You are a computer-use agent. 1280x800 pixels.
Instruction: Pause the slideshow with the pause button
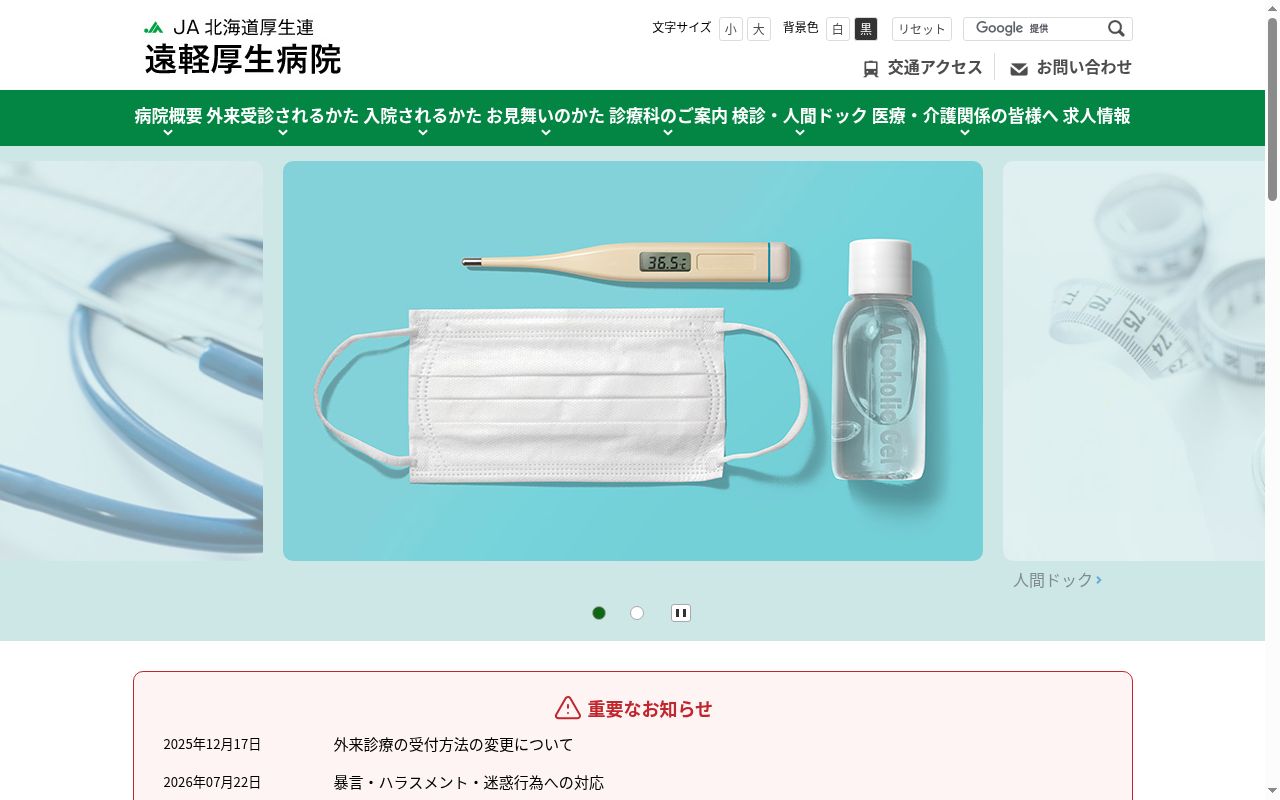tap(681, 613)
